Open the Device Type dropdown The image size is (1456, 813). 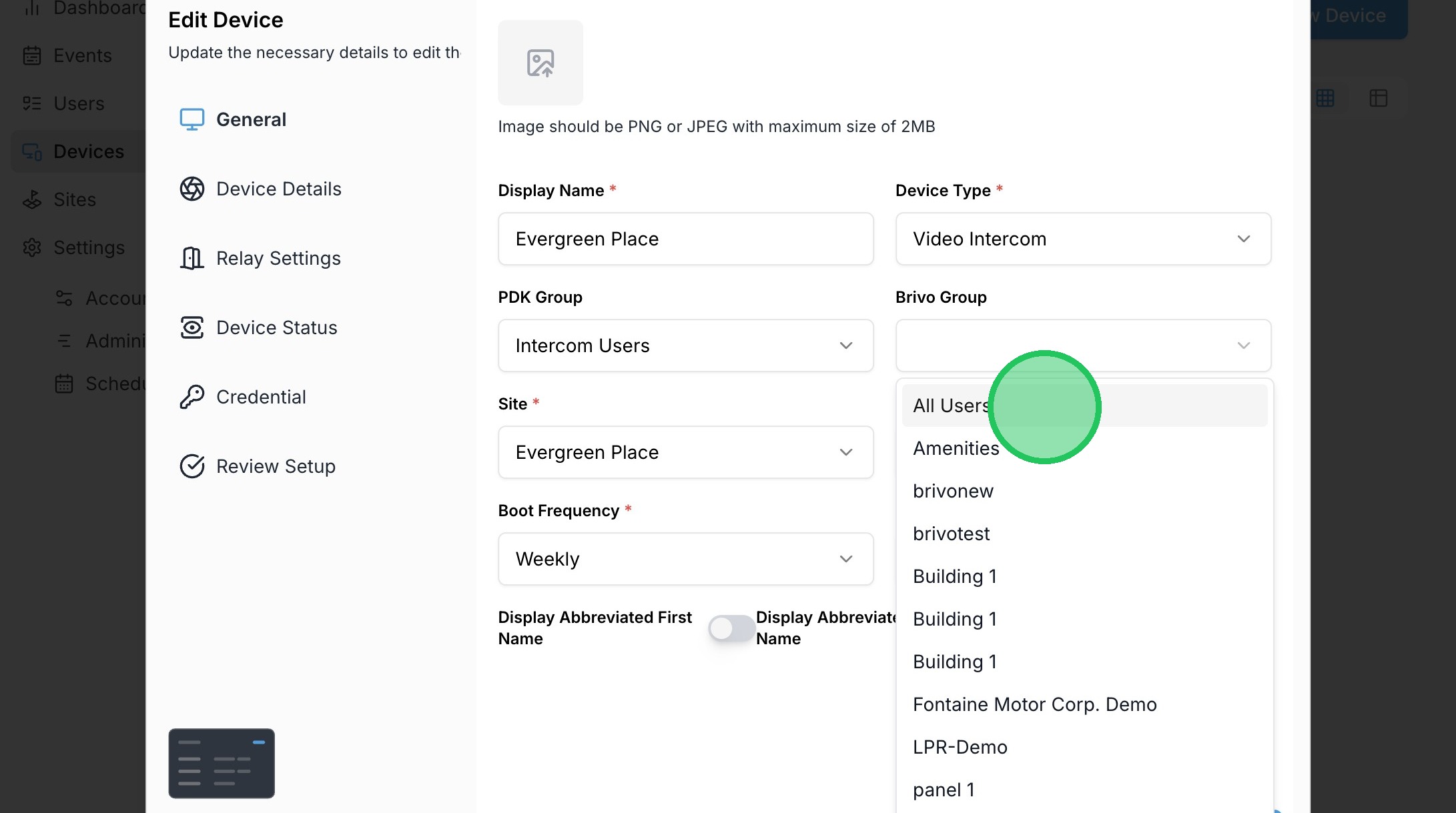point(1082,239)
